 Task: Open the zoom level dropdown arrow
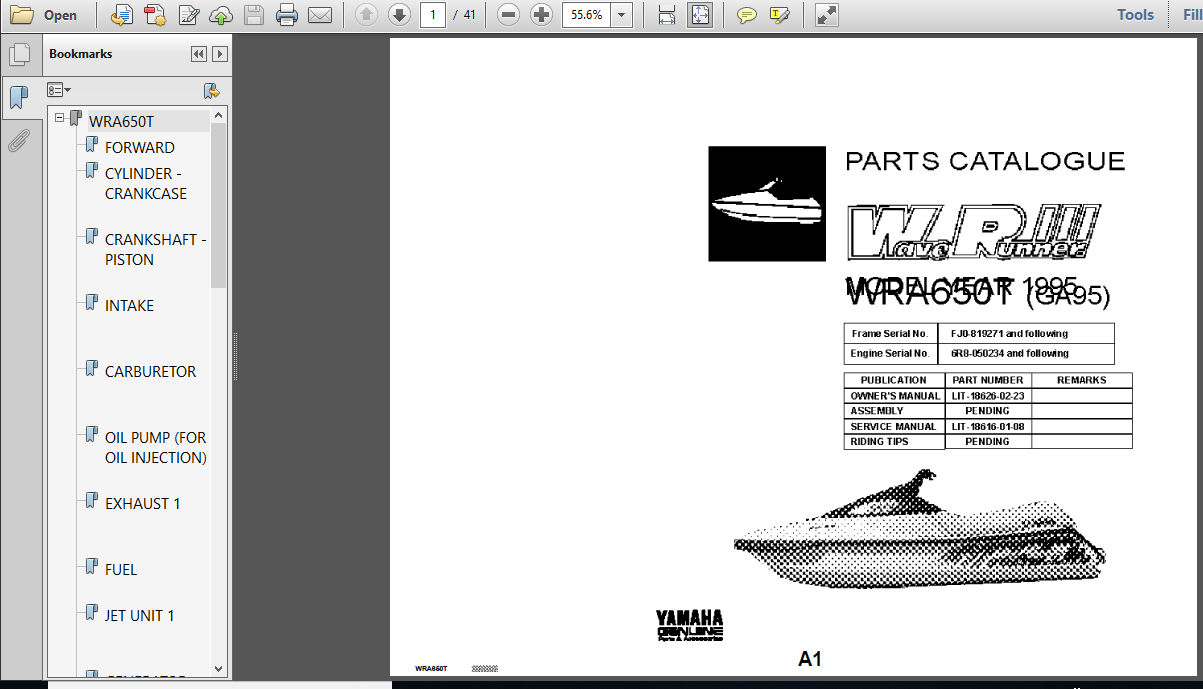[622, 15]
